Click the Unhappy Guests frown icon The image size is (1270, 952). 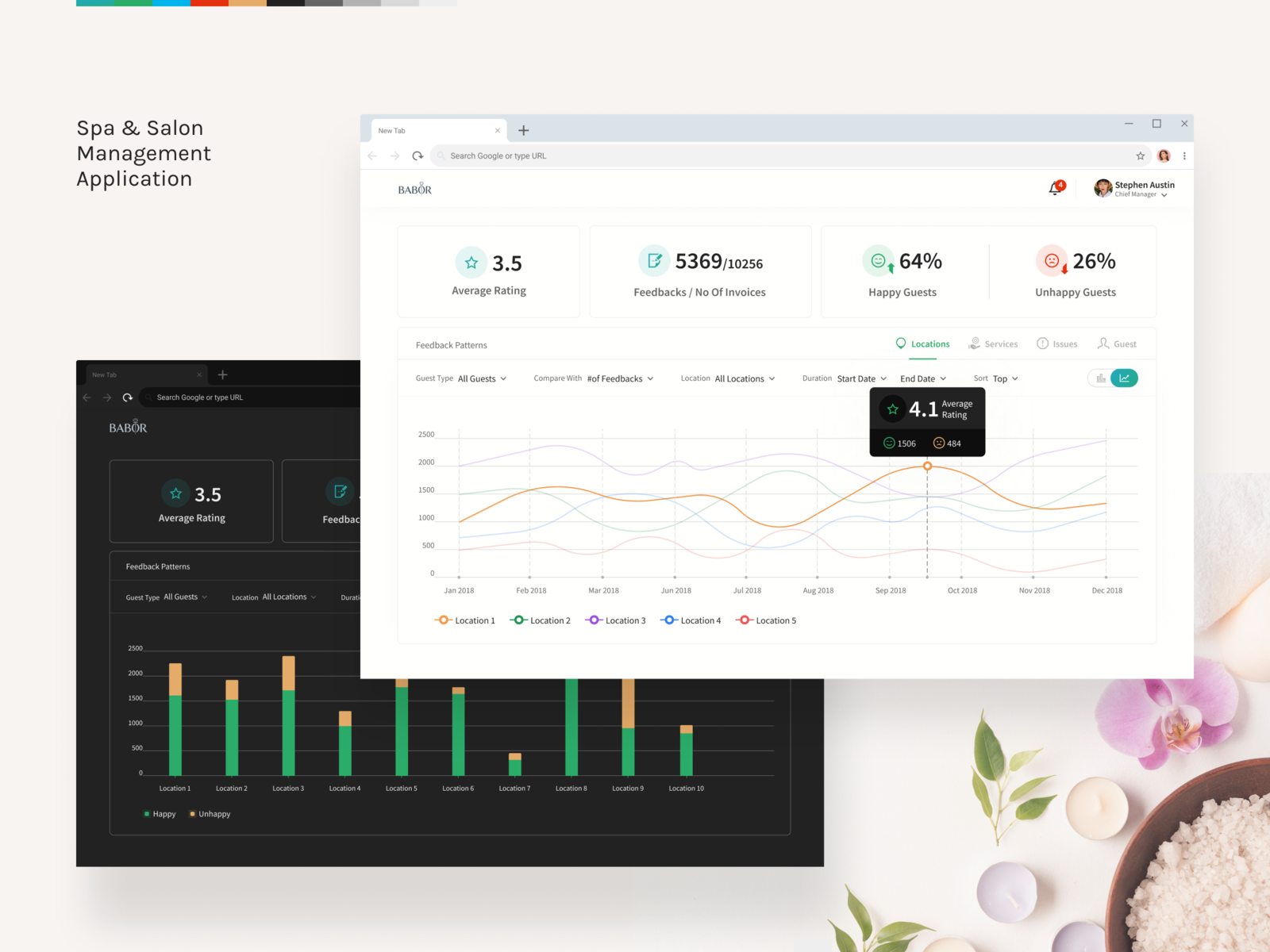pos(1052,260)
